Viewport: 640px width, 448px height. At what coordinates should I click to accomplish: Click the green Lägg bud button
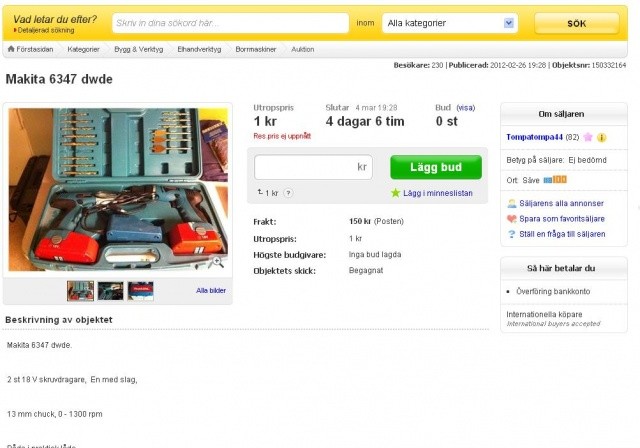436,167
